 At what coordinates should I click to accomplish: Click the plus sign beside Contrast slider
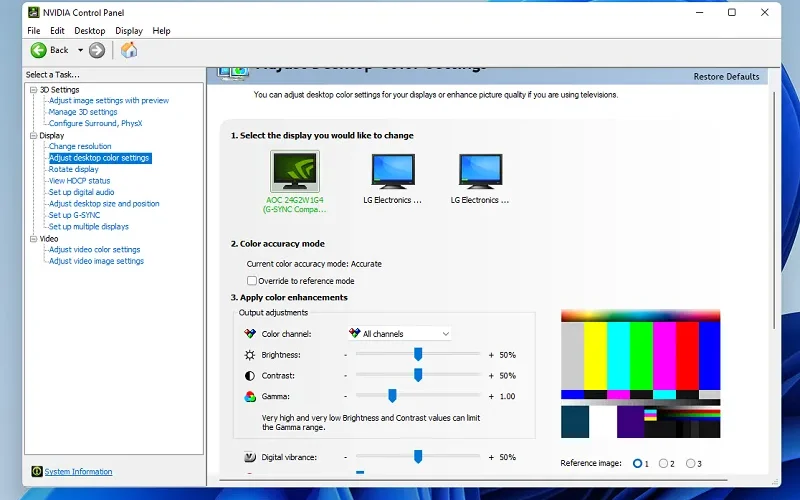(x=491, y=376)
